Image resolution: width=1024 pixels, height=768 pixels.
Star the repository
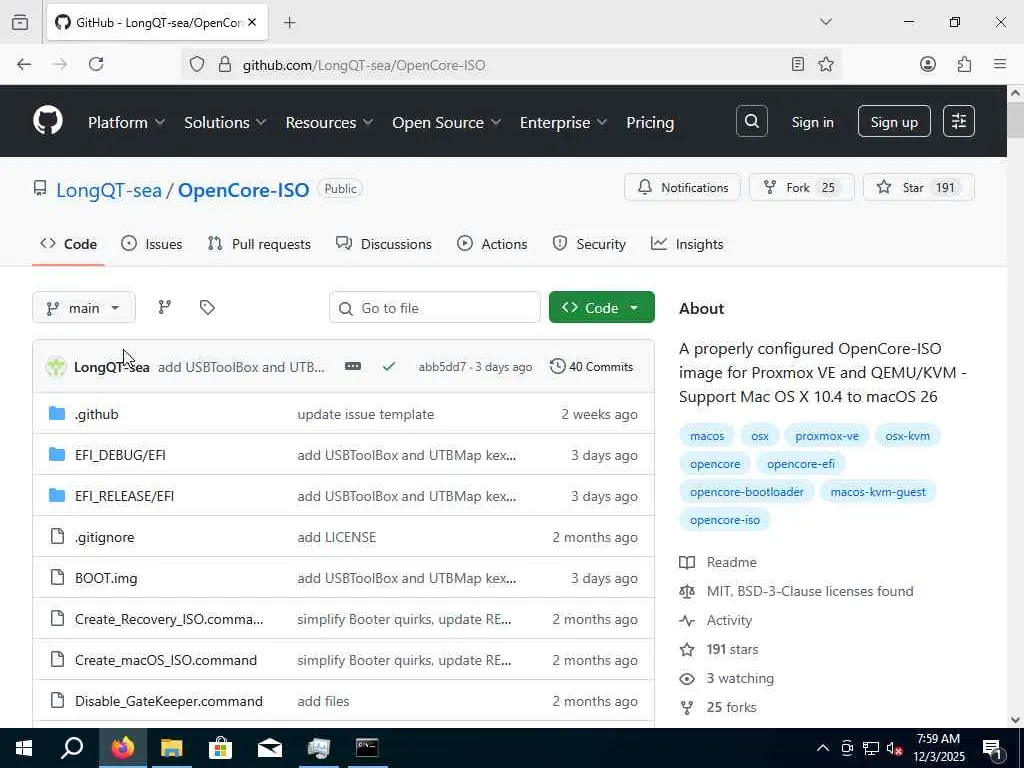coord(919,187)
